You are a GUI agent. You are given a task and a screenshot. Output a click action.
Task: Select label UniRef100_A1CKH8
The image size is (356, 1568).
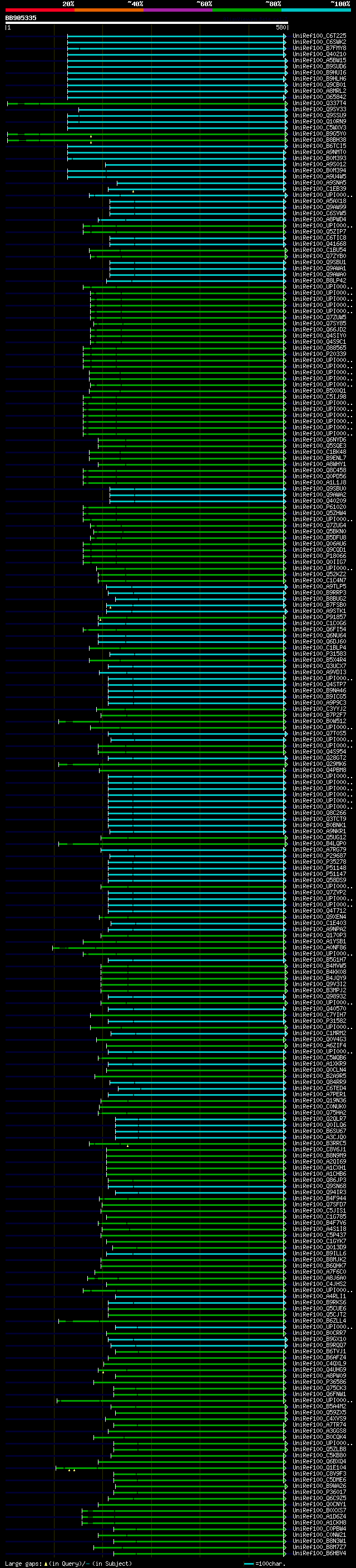319,1522
